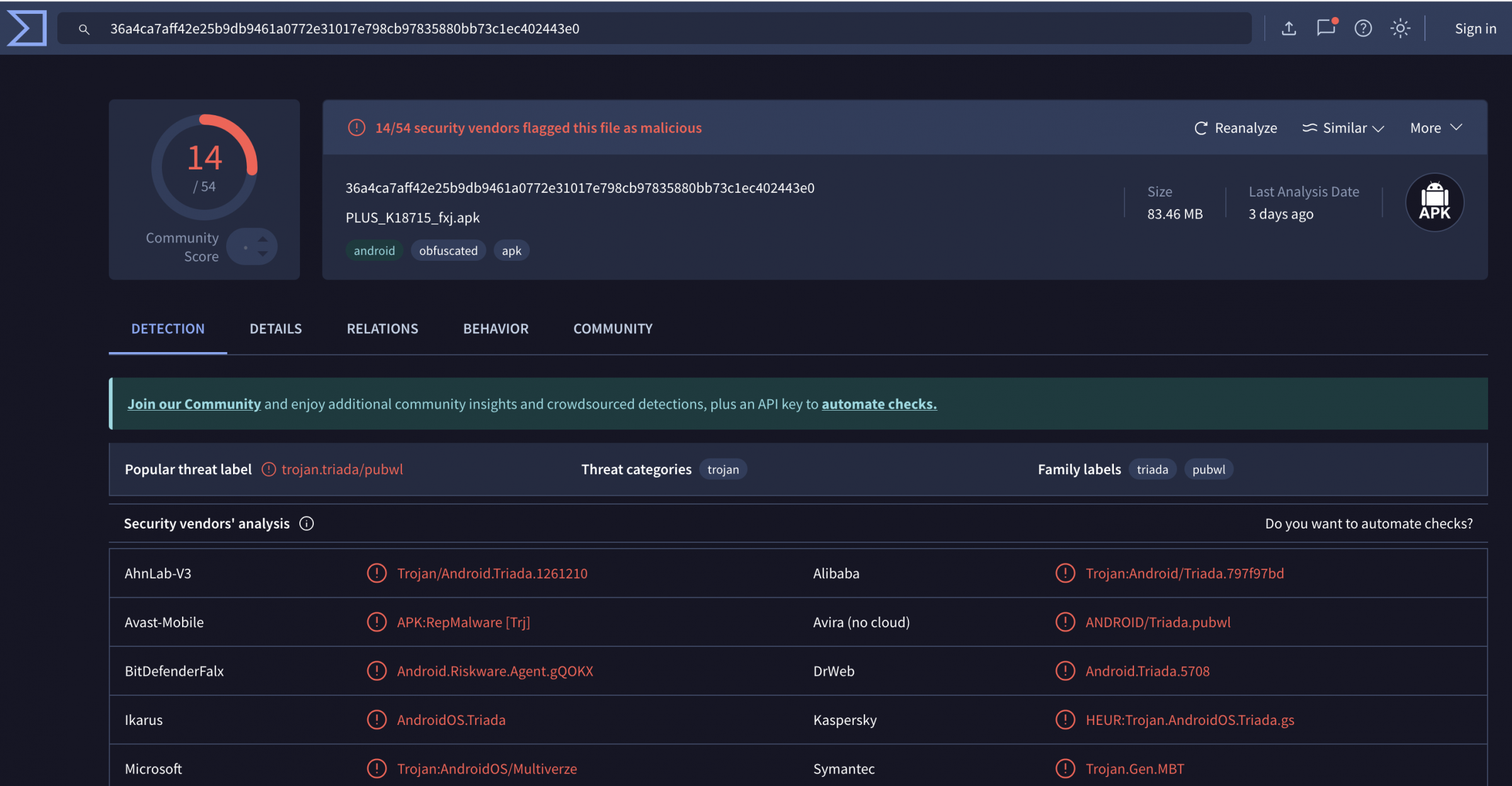Downvote the community score arrow
1512x786 pixels.
pos(263,254)
